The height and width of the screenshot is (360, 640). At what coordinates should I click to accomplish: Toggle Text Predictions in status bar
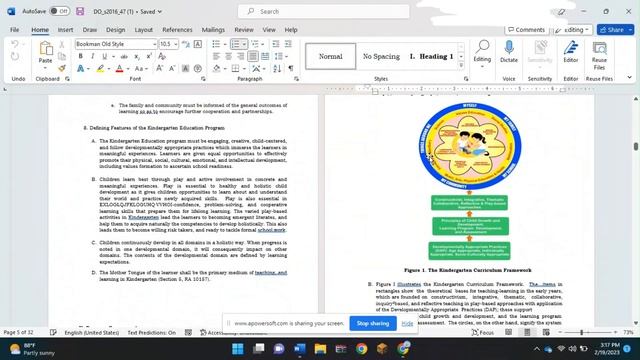tap(151, 333)
